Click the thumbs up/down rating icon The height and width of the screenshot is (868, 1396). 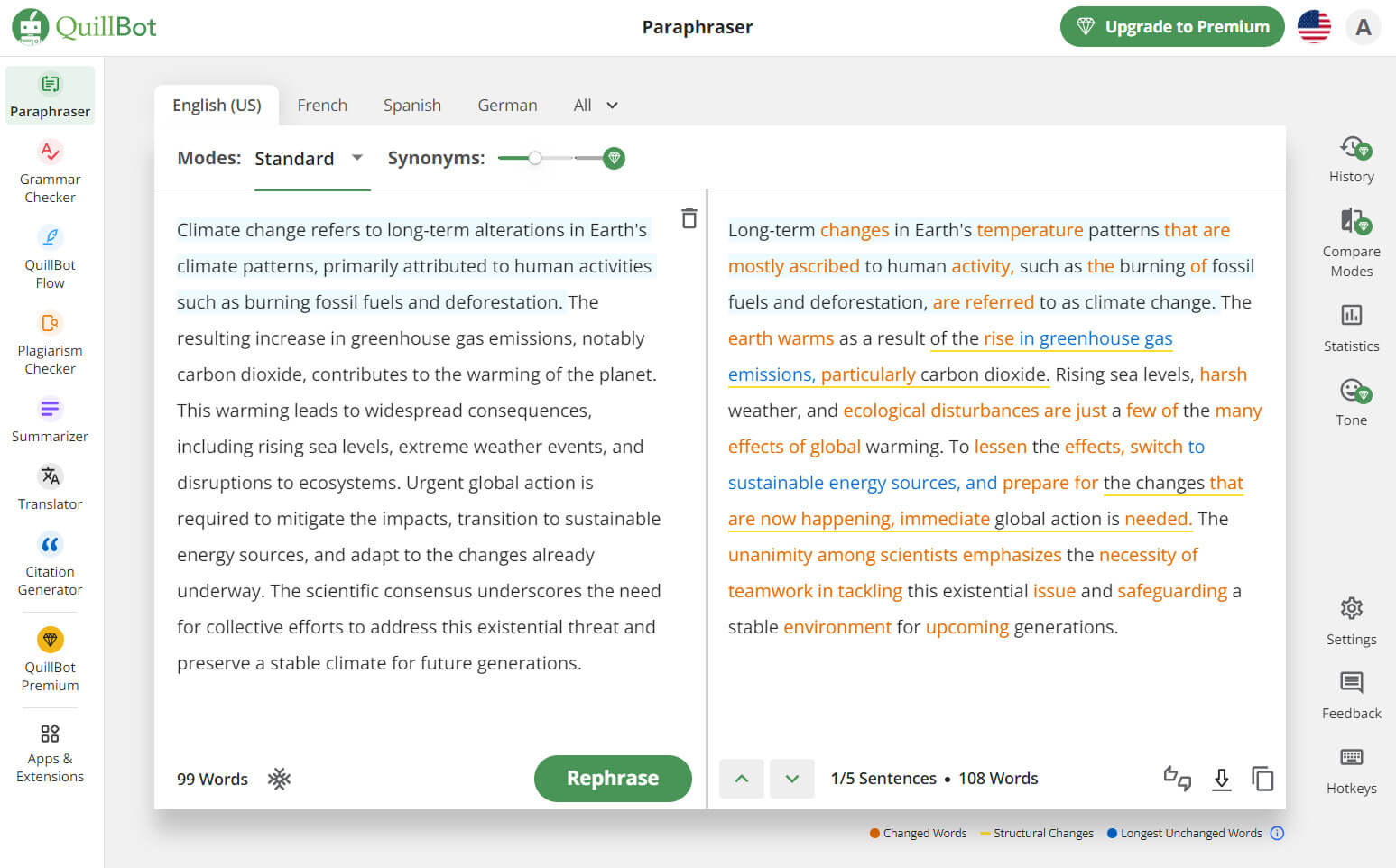point(1177,779)
